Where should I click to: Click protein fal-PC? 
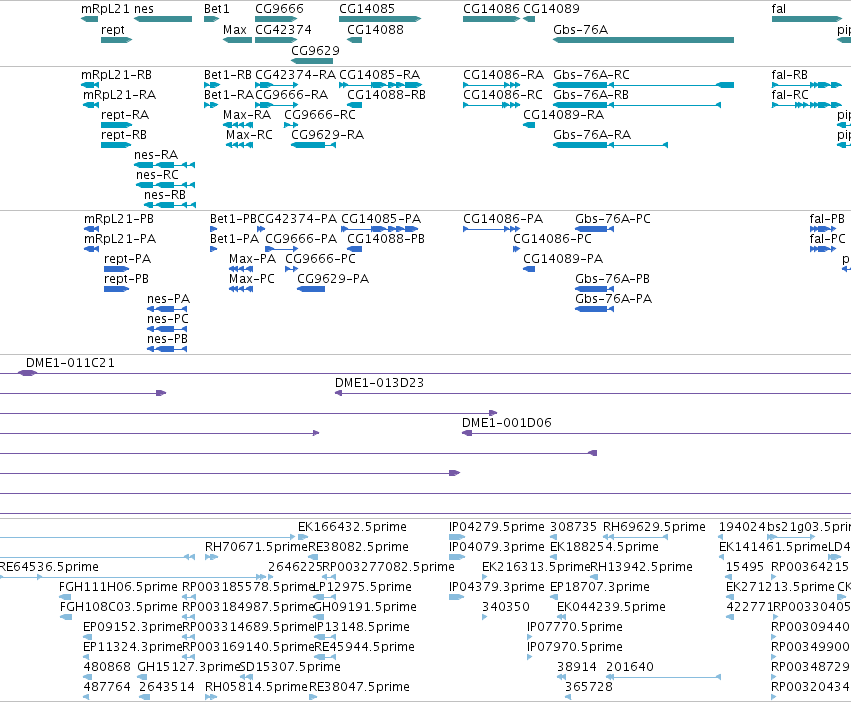coord(823,249)
